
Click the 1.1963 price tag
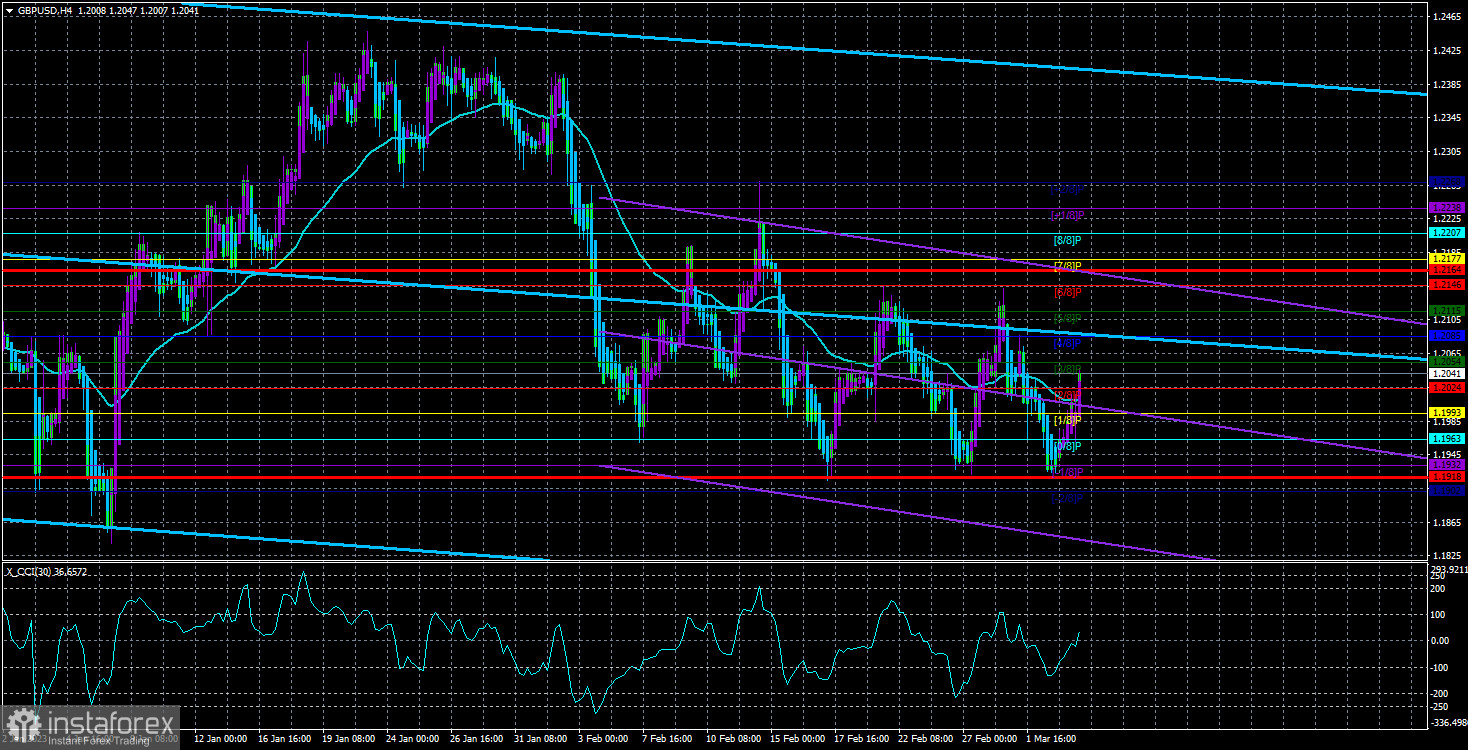pos(1447,438)
